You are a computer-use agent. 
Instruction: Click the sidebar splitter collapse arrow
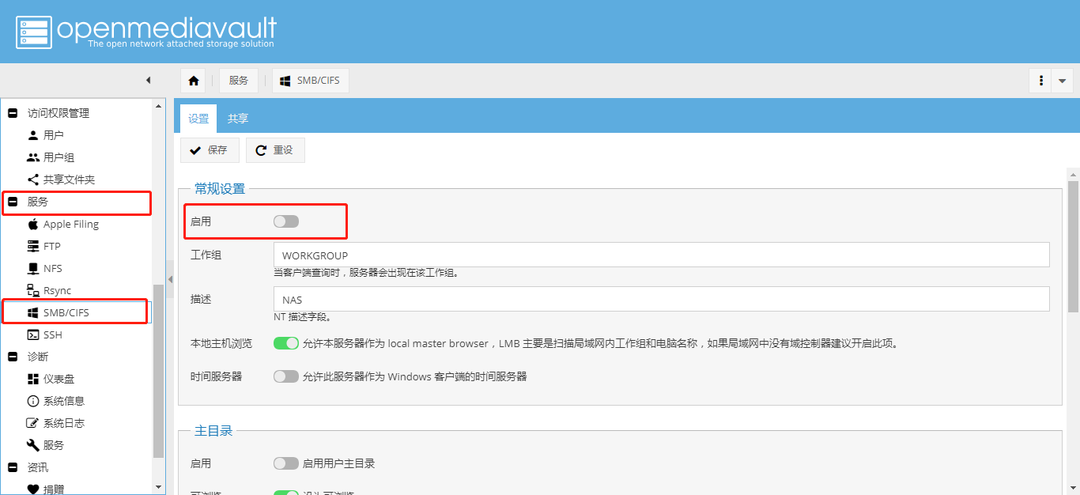(170, 279)
